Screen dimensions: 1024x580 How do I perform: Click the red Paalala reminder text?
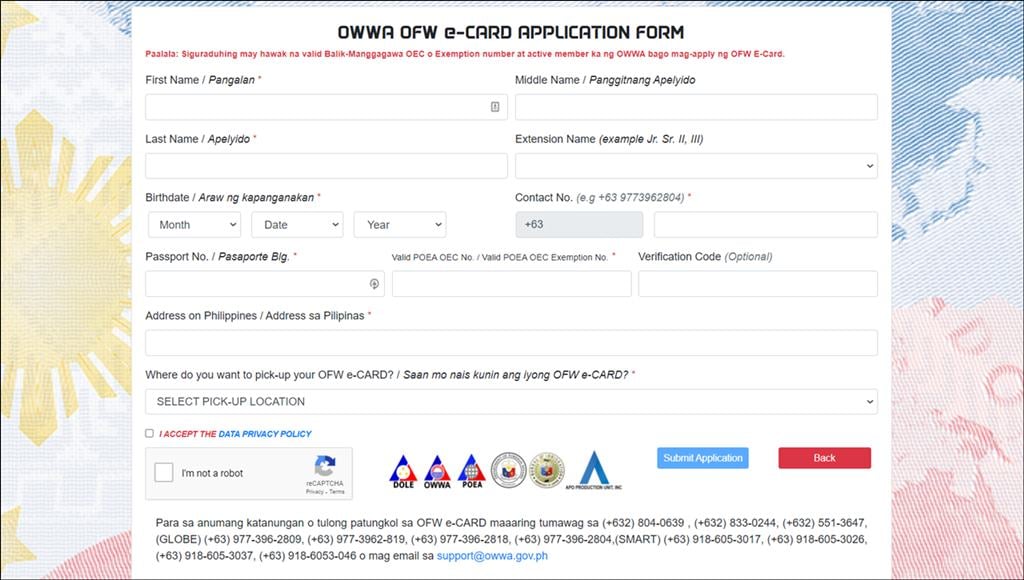pyautogui.click(x=464, y=54)
